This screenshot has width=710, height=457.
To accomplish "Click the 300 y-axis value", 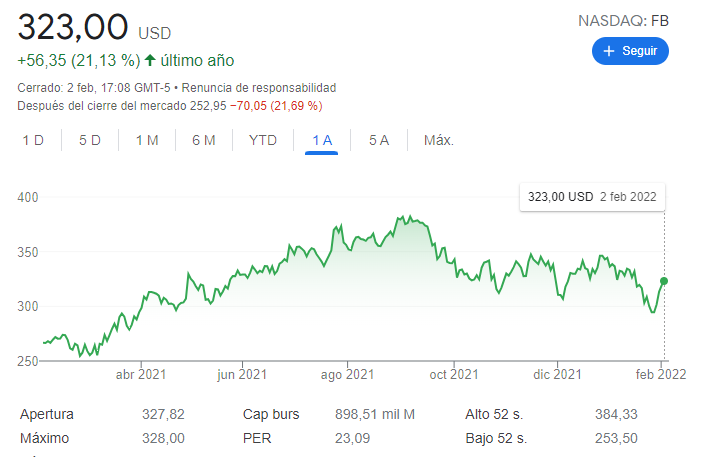I will click(x=28, y=307).
